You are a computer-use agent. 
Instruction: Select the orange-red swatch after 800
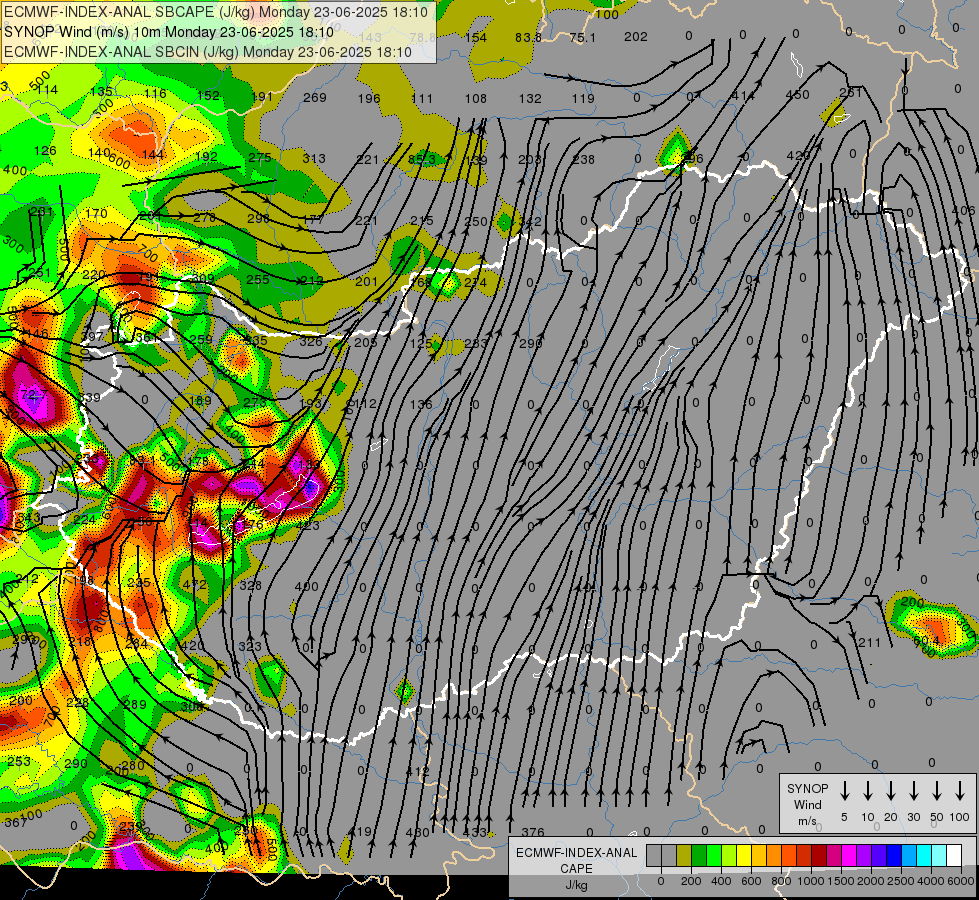coord(789,856)
